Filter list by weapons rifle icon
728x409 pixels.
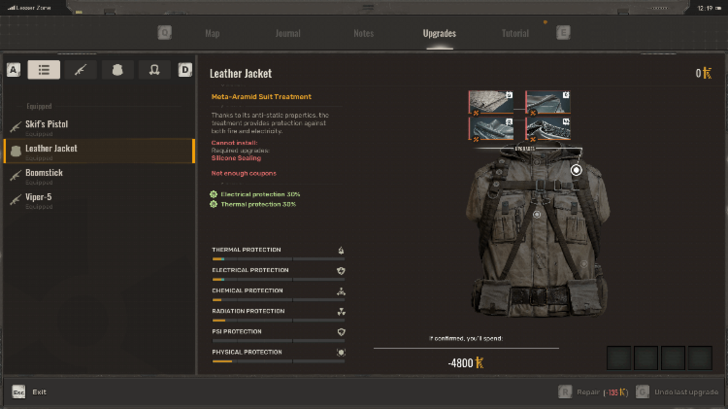[80, 70]
